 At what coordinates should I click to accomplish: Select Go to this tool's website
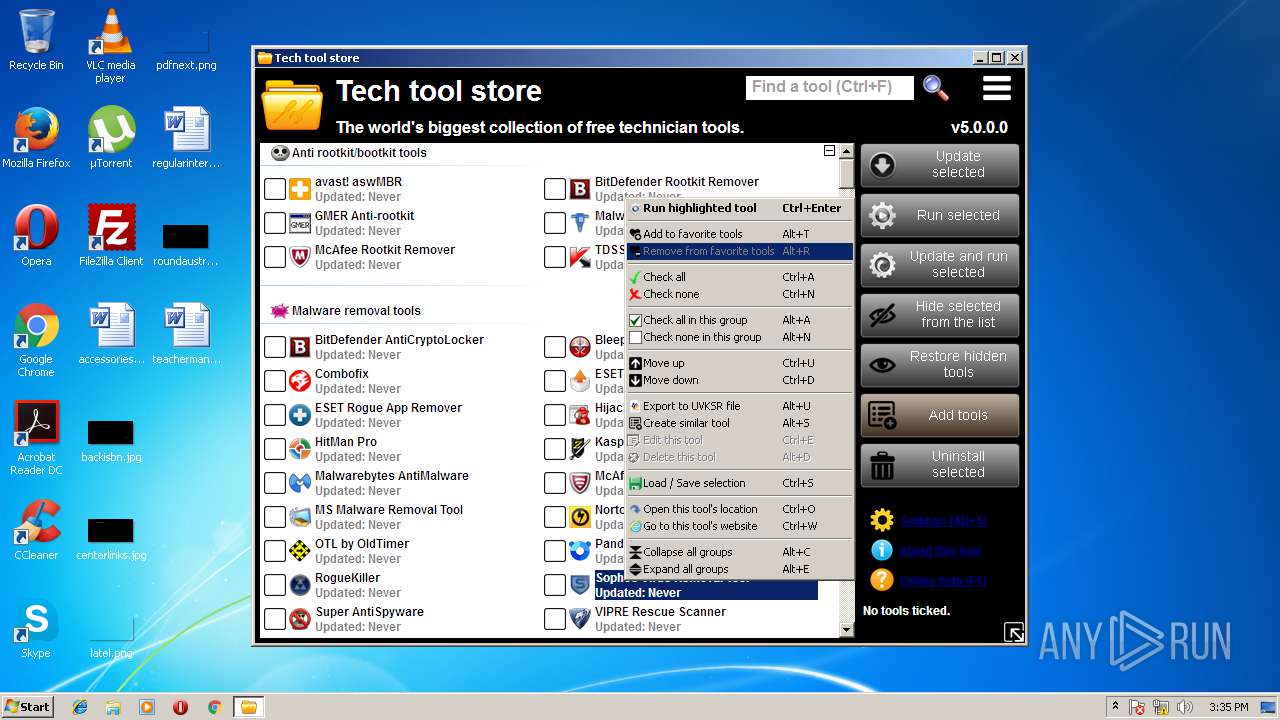tap(740, 526)
